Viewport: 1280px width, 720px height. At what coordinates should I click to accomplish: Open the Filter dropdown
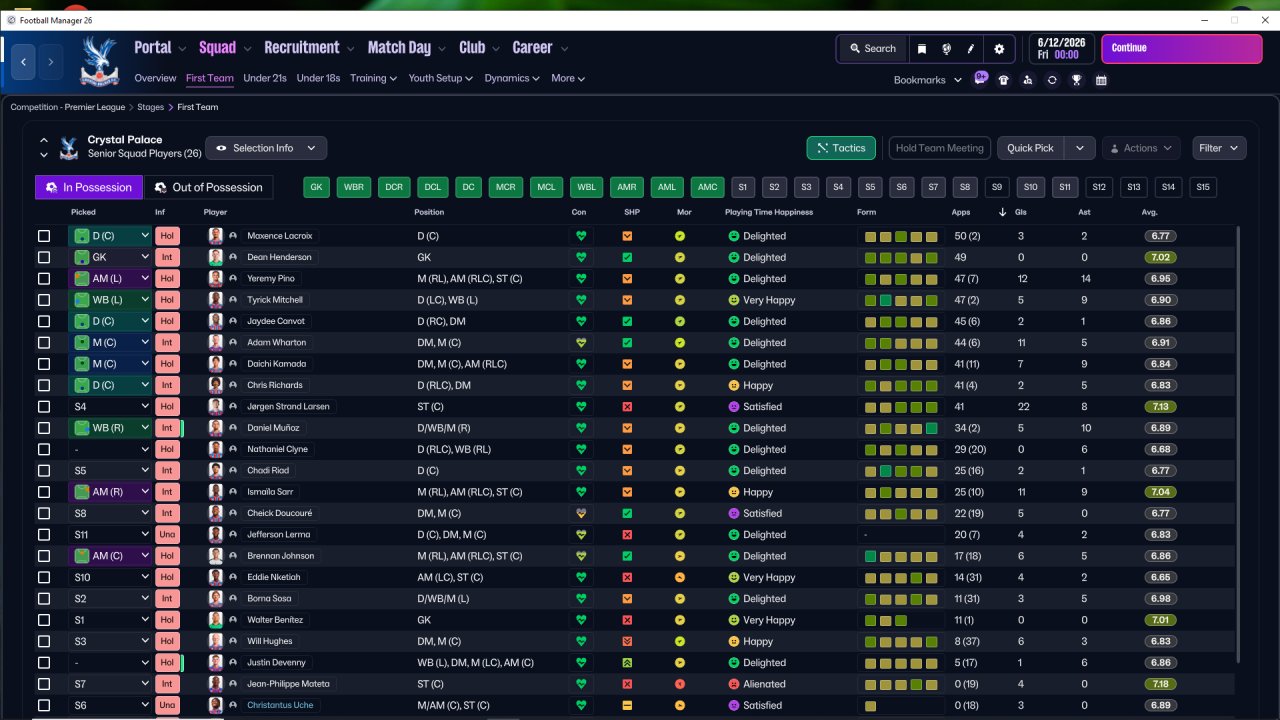point(1219,148)
